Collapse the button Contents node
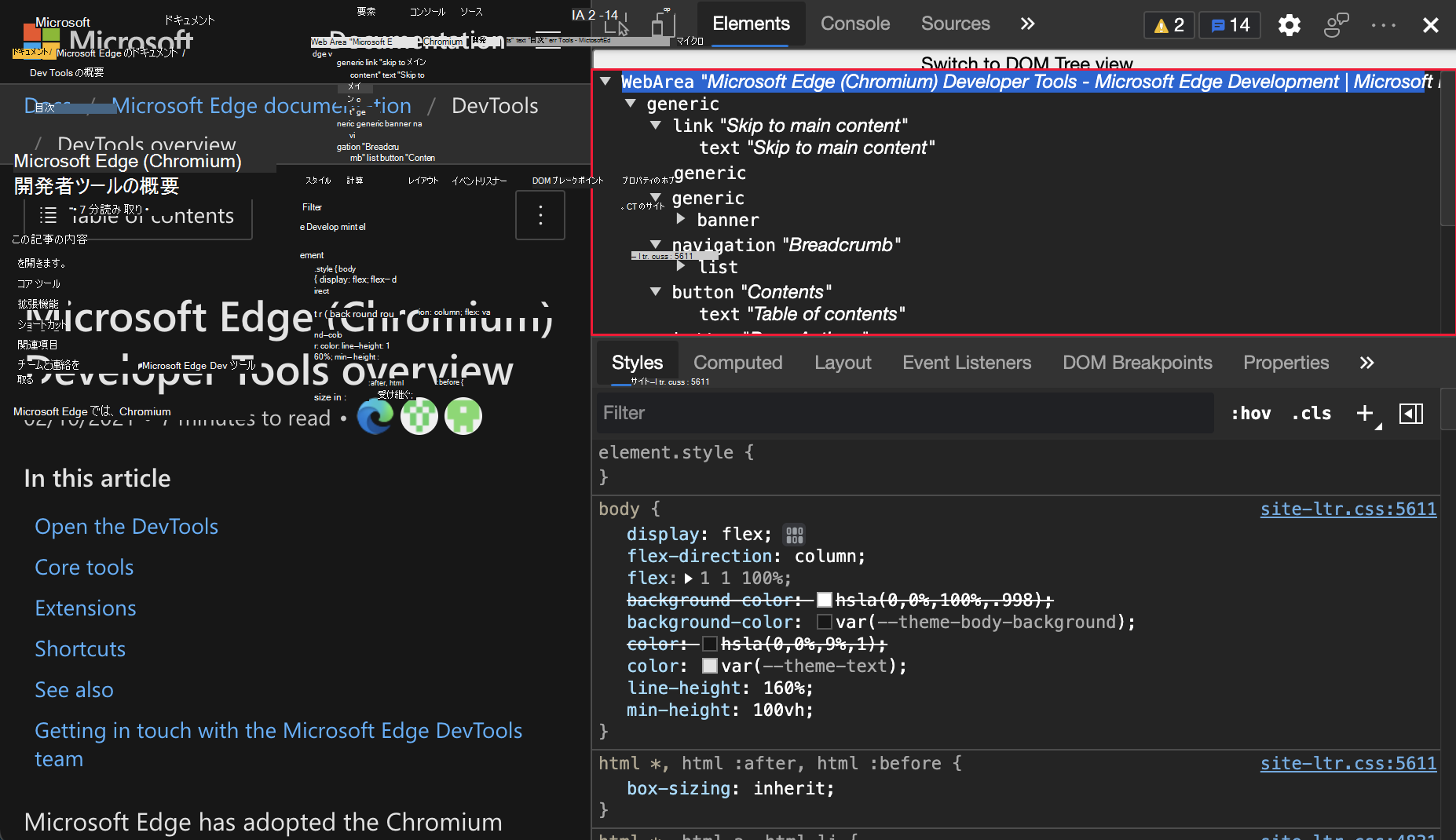 coord(656,291)
